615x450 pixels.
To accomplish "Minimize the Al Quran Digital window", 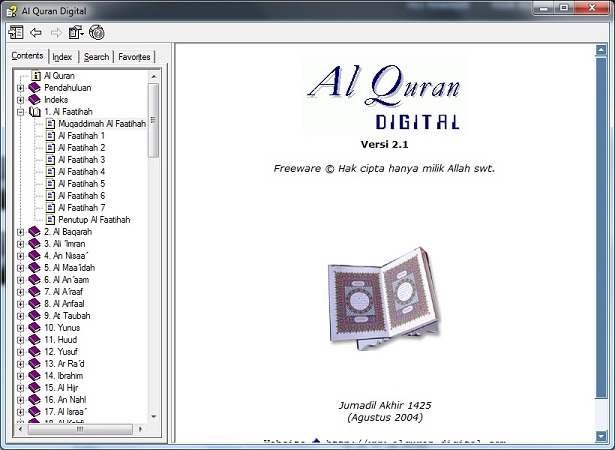I will tap(544, 8).
